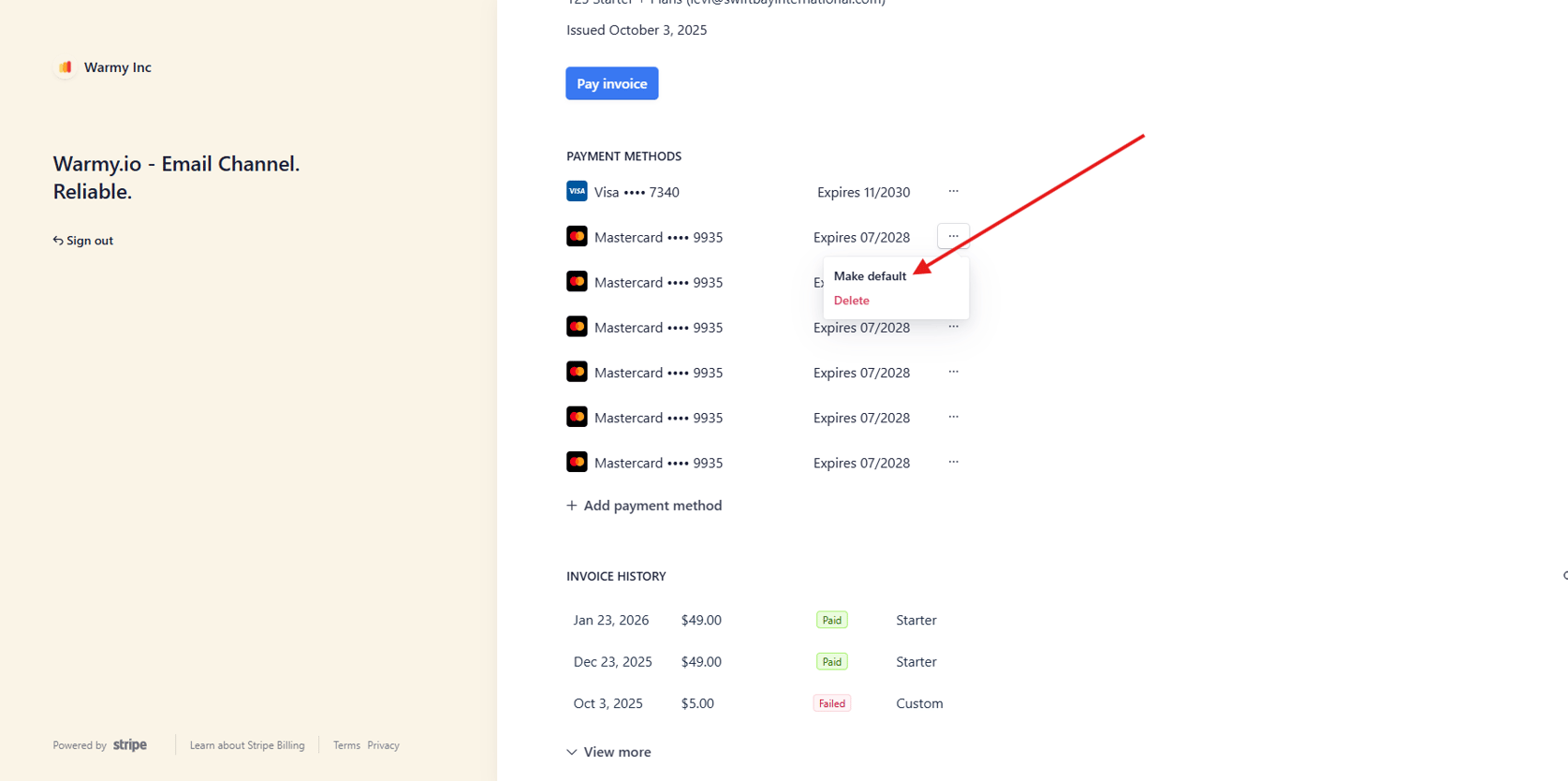Click the Issued October 3, 2025 text
The width and height of the screenshot is (1568, 781).
coord(637,30)
